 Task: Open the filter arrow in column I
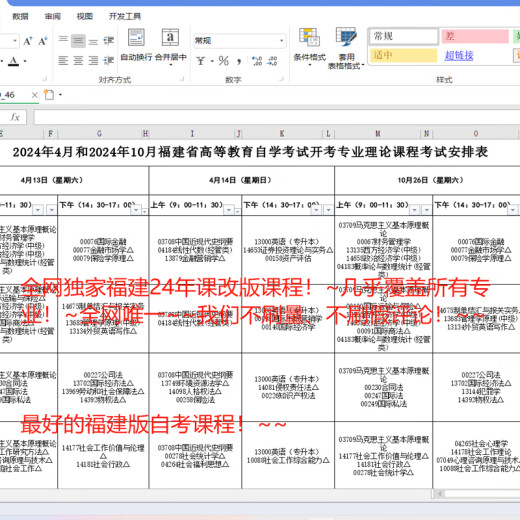(229, 210)
